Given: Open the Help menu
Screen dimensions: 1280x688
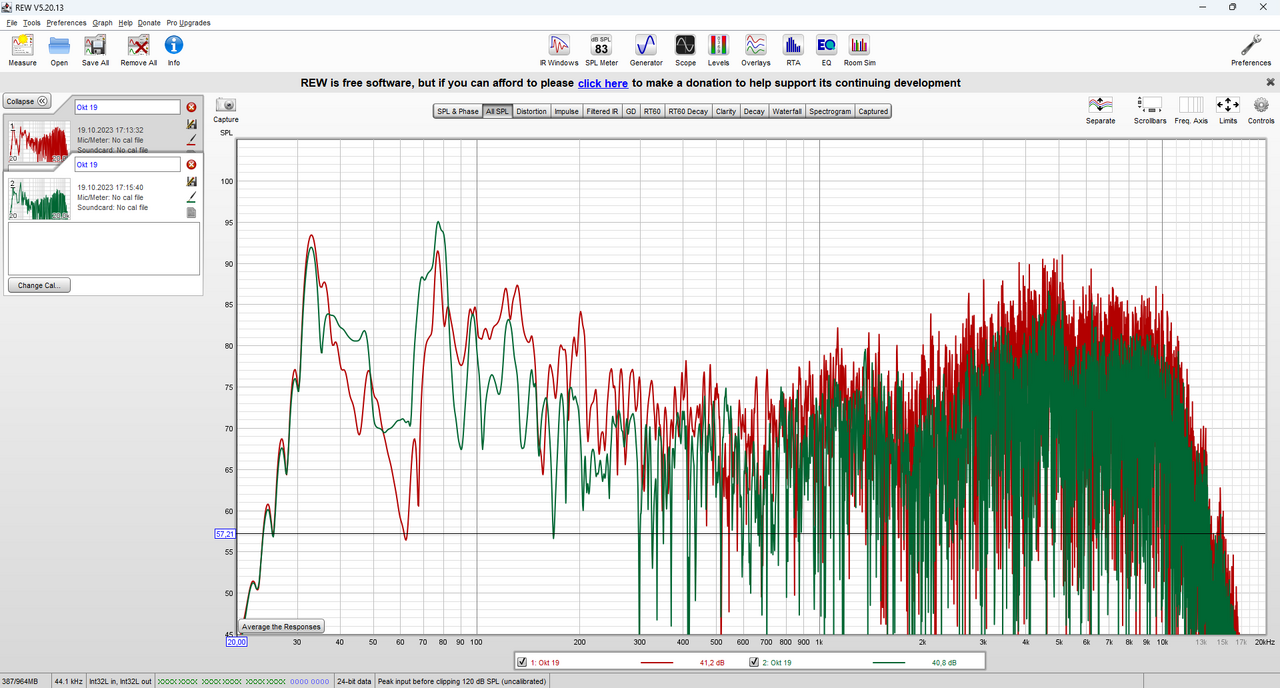Looking at the screenshot, I should 125,22.
